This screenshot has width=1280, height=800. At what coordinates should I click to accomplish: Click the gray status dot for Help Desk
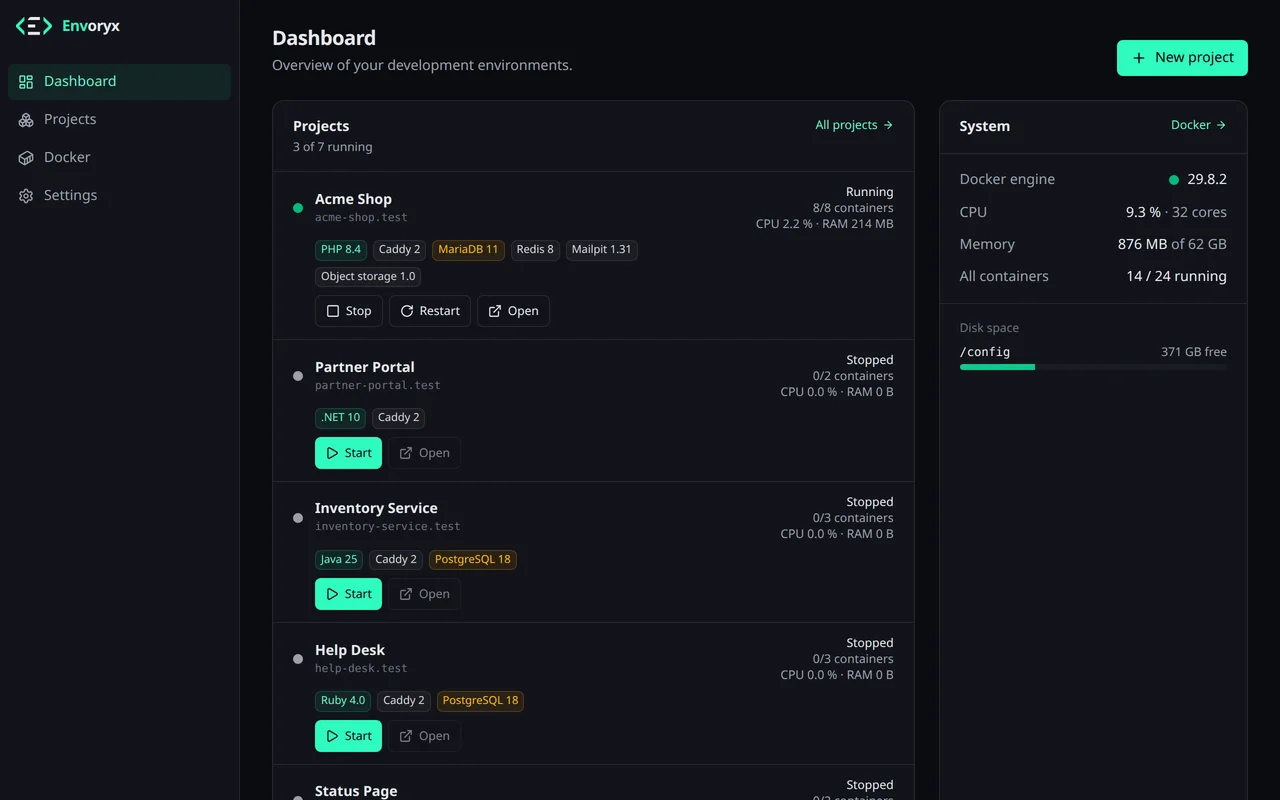298,659
